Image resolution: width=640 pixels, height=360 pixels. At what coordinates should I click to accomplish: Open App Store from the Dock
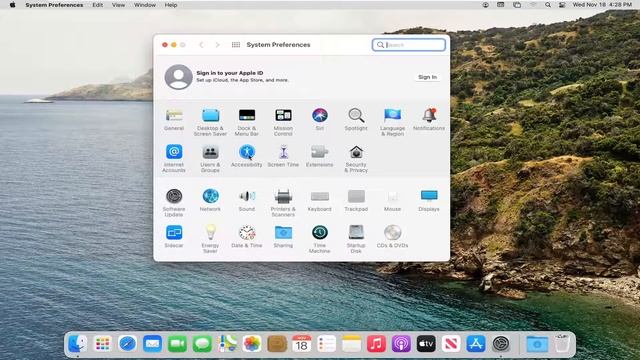[x=476, y=344]
